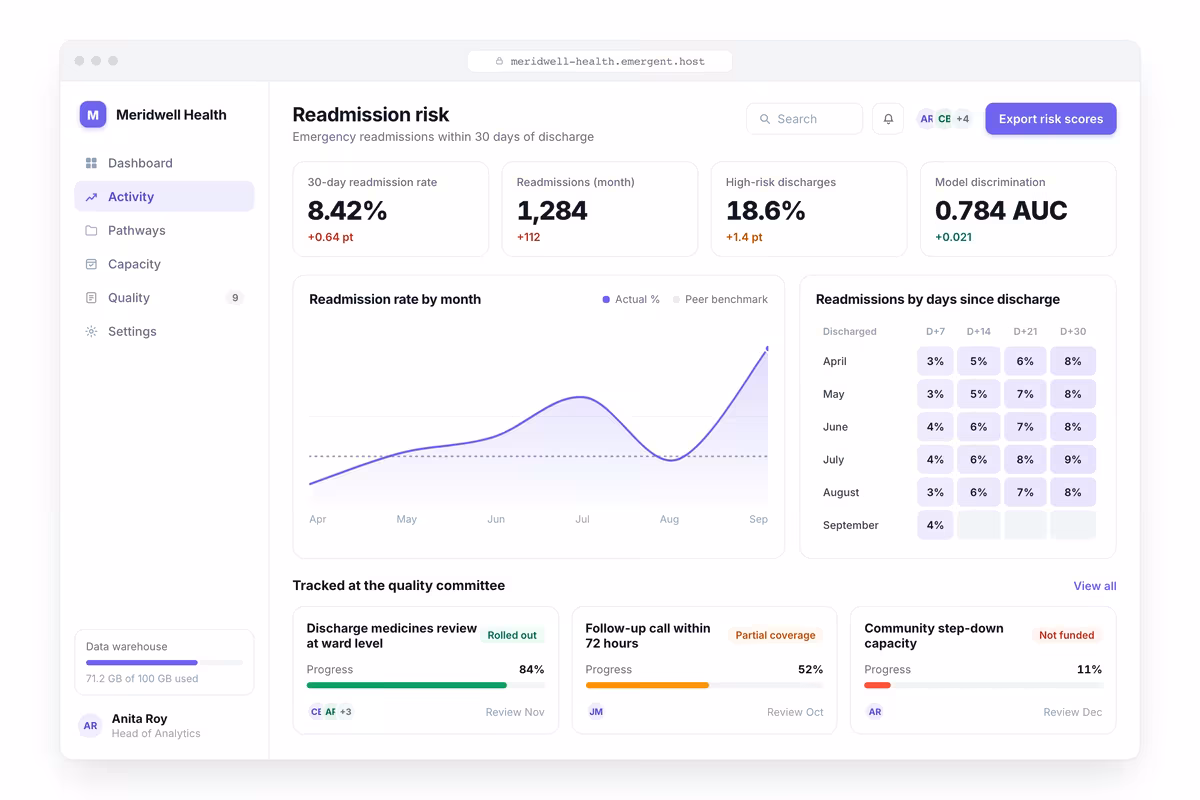Open Settings from sidebar
1200x800 pixels.
[x=164, y=332]
